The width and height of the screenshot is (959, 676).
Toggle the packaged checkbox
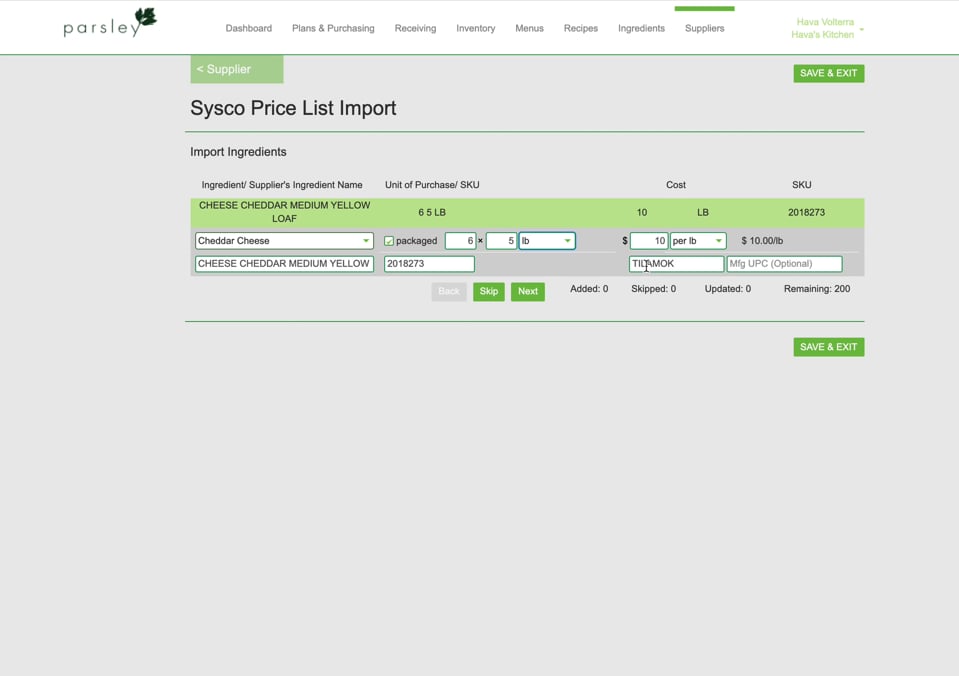389,240
